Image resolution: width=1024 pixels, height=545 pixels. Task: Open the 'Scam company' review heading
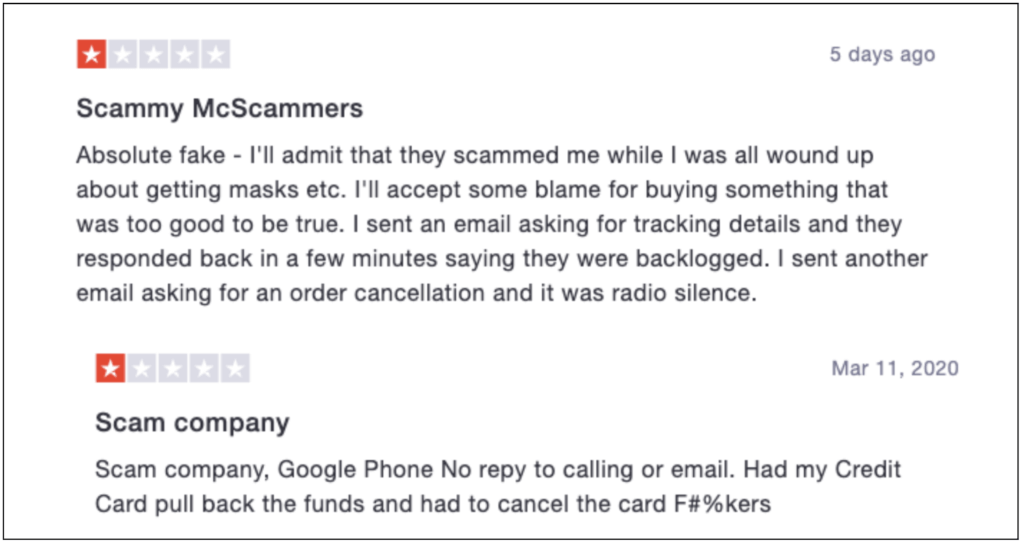[192, 423]
